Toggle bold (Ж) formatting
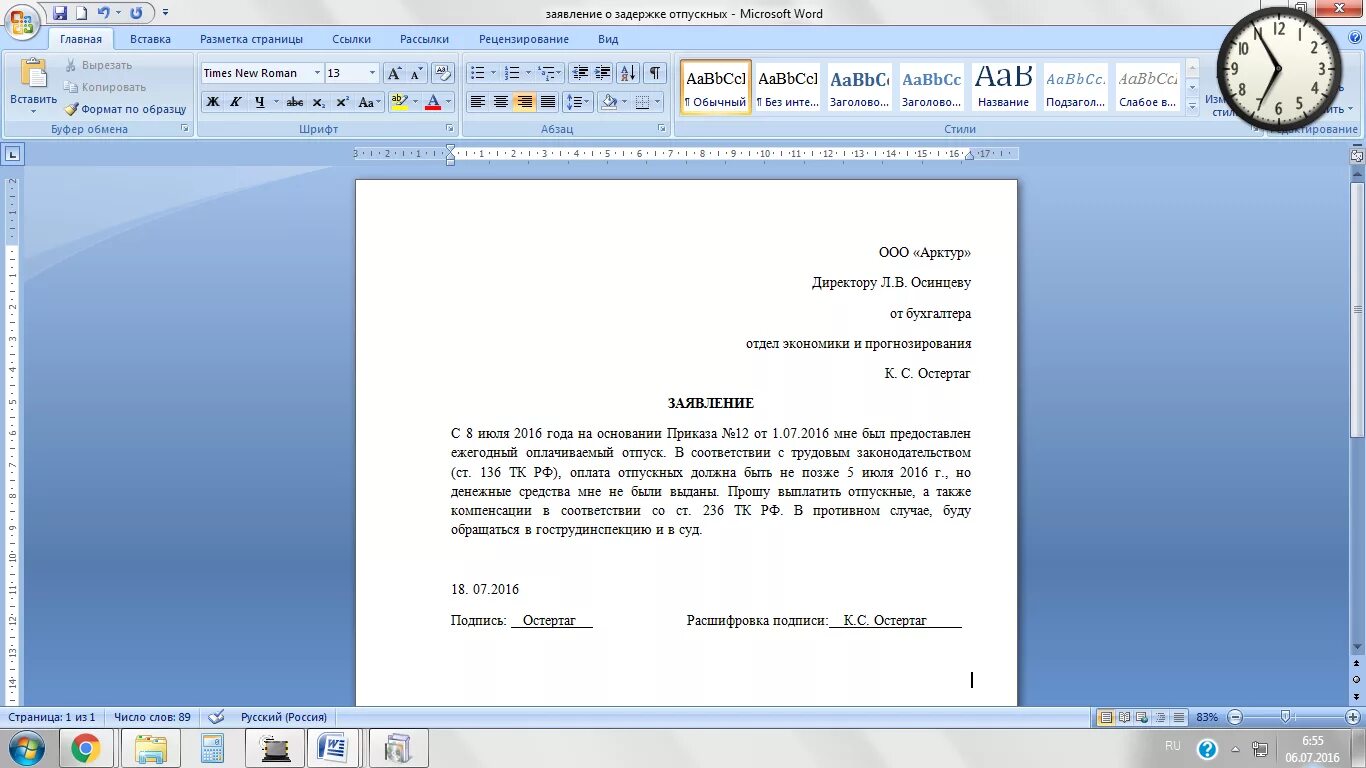1366x768 pixels. tap(213, 102)
